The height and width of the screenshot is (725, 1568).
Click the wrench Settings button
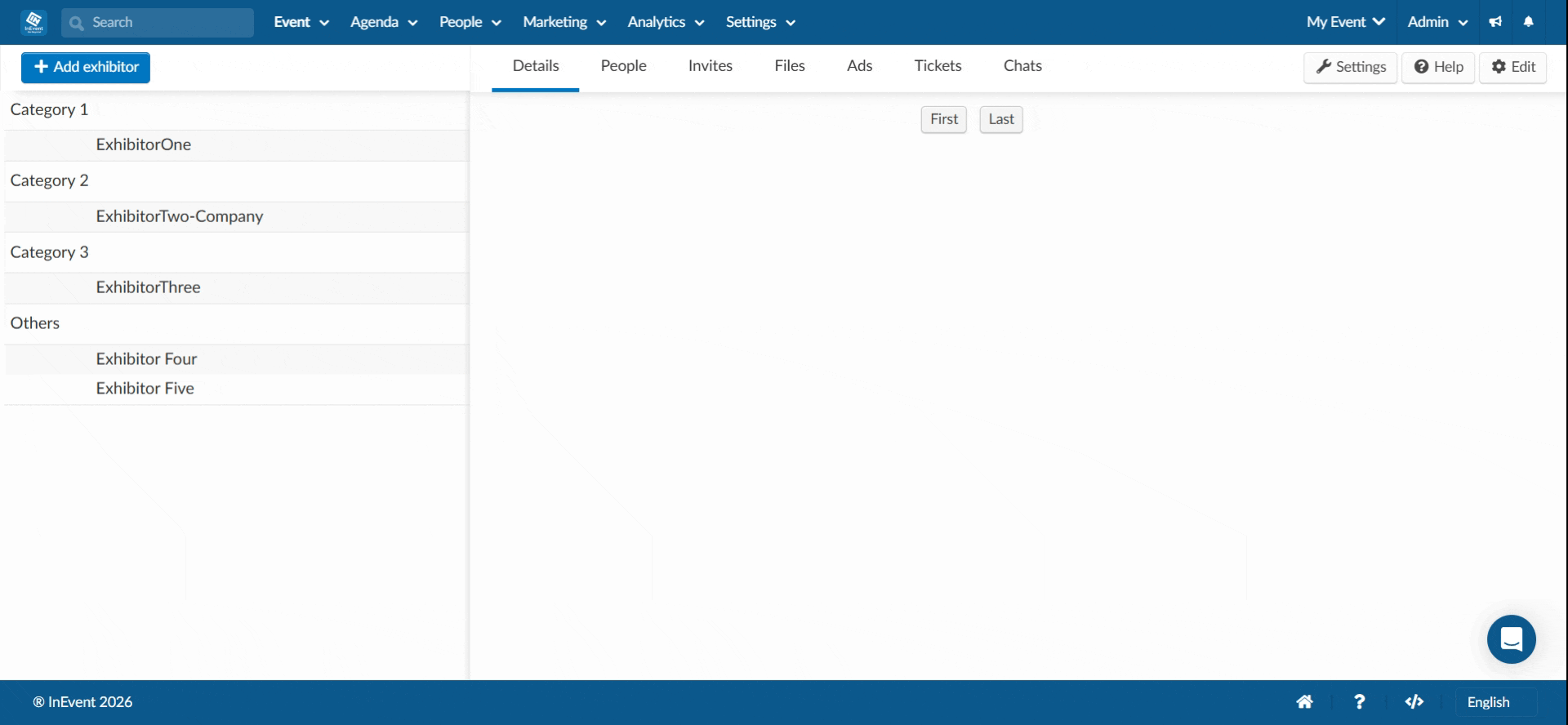point(1351,67)
